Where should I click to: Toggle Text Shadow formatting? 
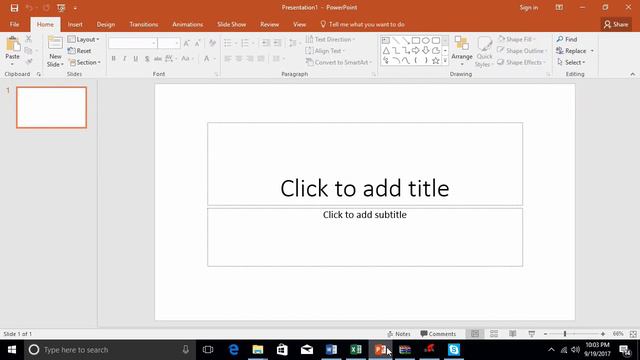[x=147, y=59]
